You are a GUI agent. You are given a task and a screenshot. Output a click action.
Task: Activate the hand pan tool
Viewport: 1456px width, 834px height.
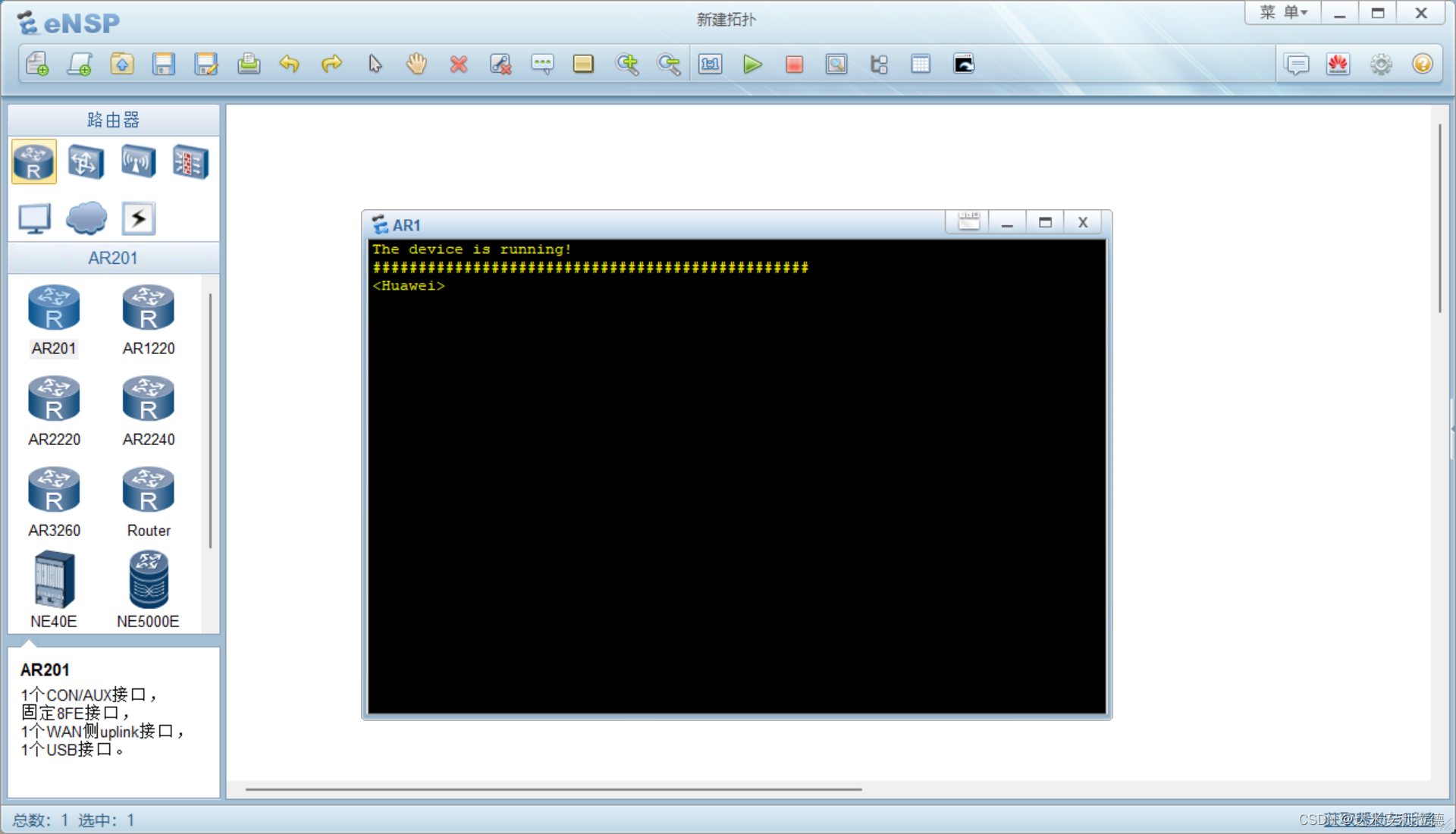pos(416,64)
